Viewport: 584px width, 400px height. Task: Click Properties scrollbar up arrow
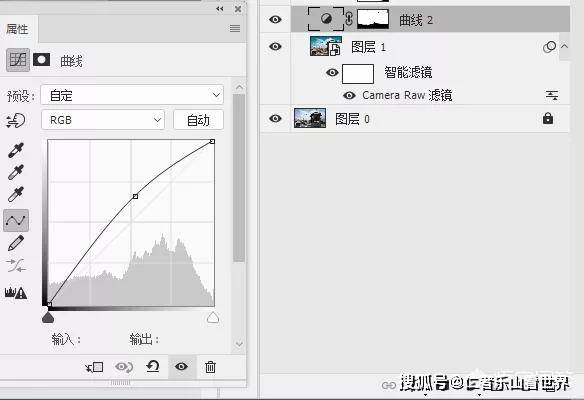pos(239,88)
